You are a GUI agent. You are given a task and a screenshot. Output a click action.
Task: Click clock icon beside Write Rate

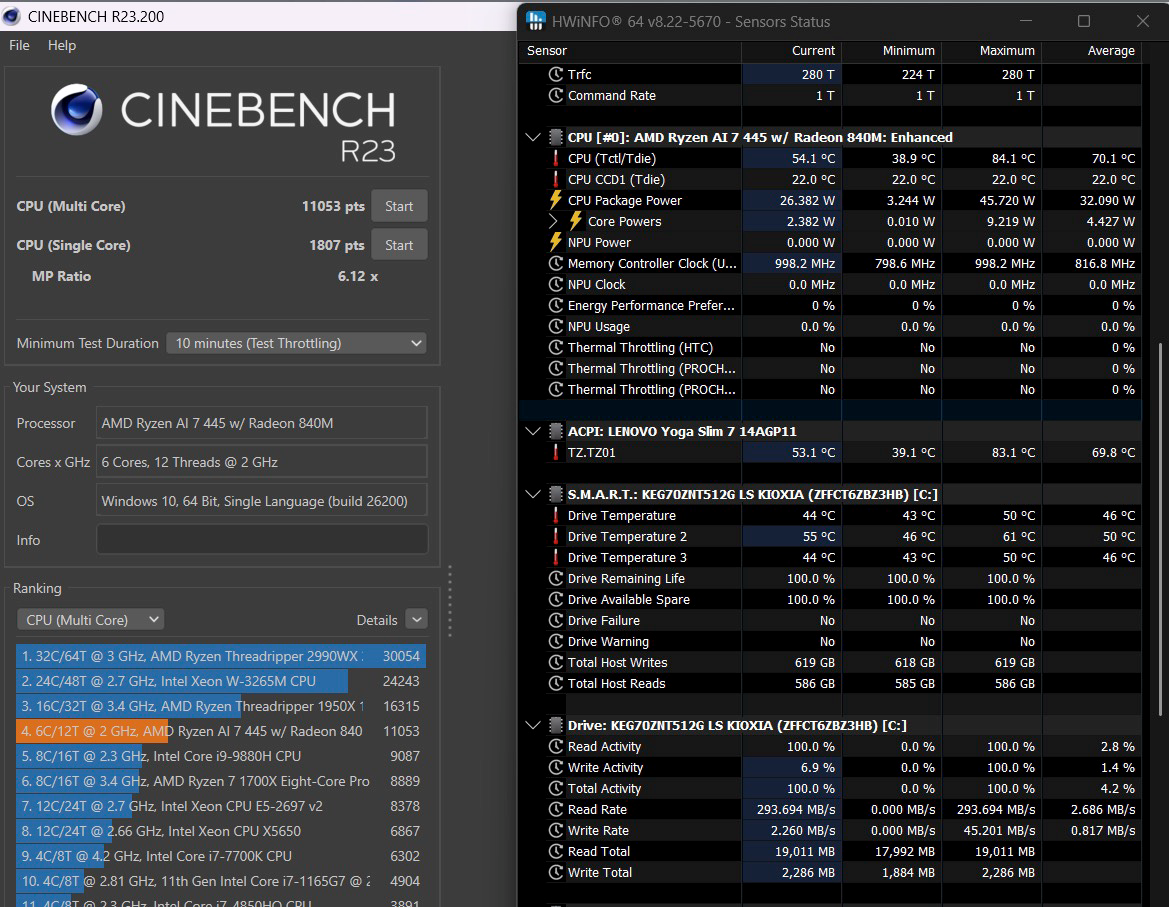pyautogui.click(x=555, y=830)
